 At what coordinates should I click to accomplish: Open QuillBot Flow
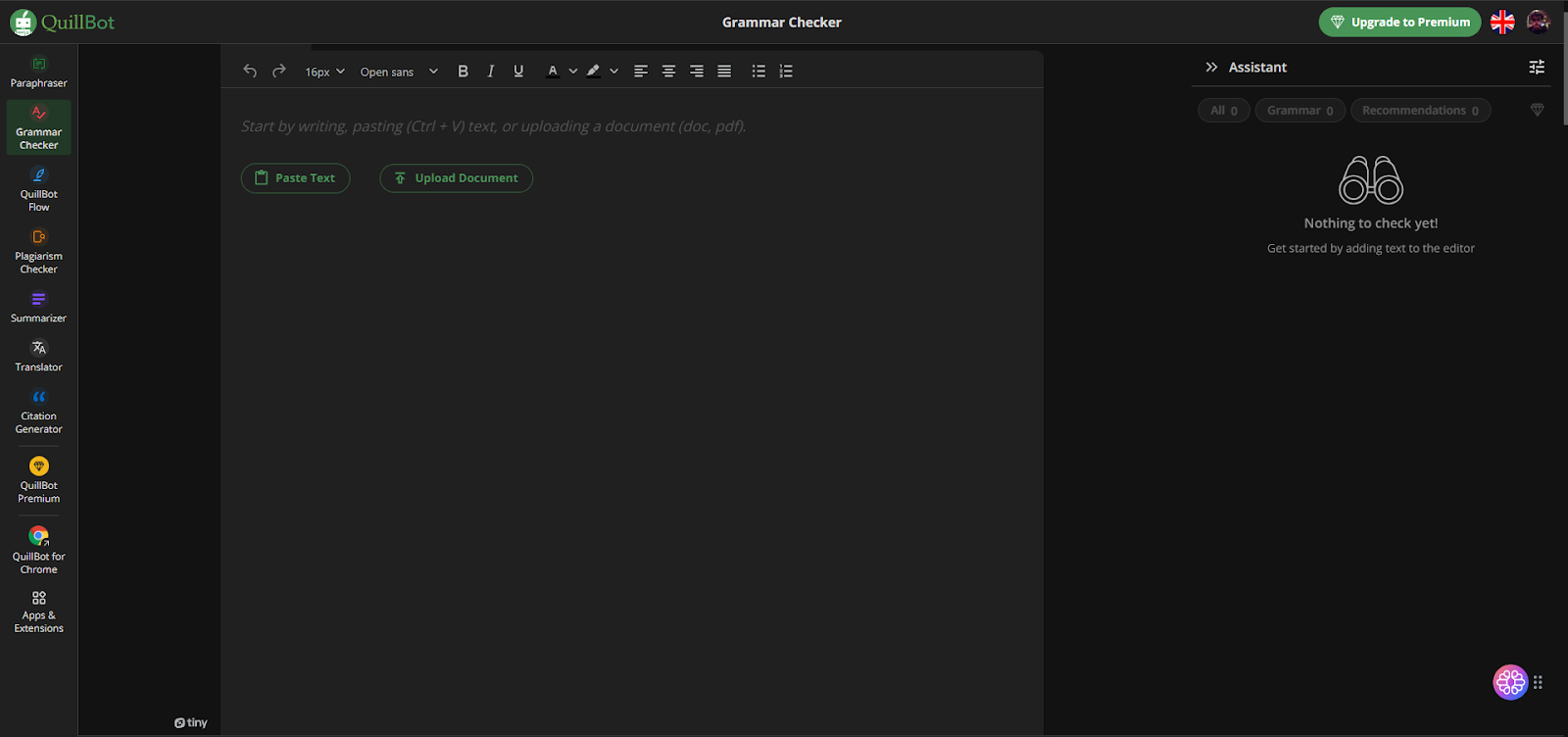pyautogui.click(x=38, y=189)
